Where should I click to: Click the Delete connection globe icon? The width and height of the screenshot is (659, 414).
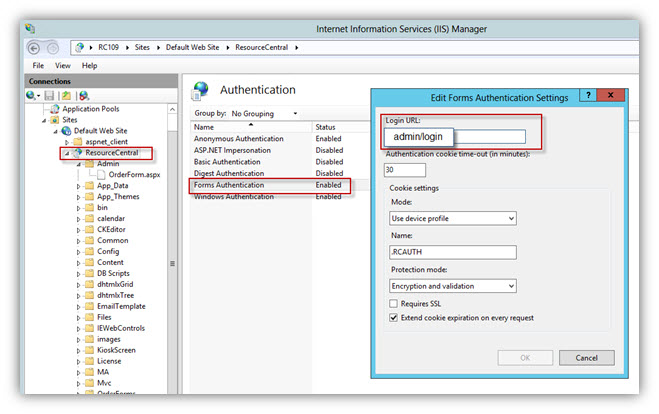click(x=84, y=95)
